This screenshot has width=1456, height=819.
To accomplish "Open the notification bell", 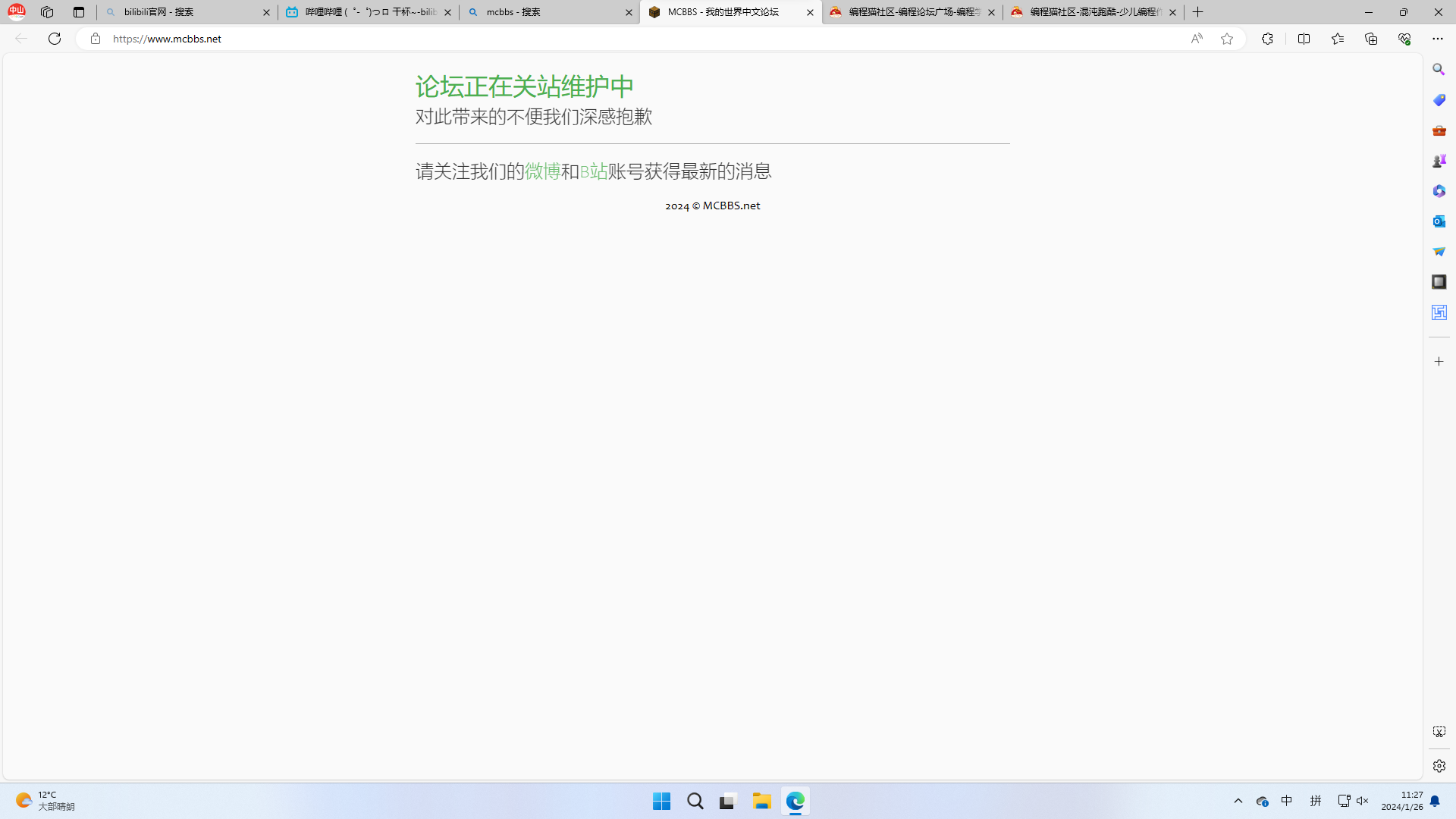I will tap(1435, 801).
